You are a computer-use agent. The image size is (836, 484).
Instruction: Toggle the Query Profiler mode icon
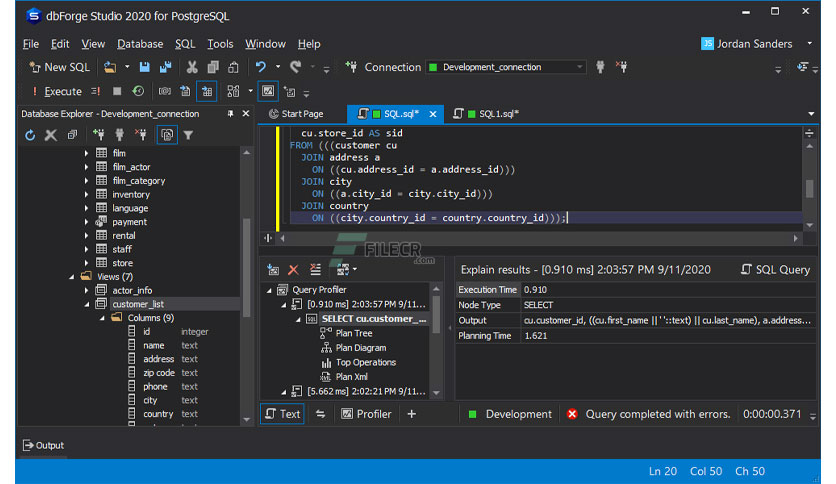click(x=268, y=91)
